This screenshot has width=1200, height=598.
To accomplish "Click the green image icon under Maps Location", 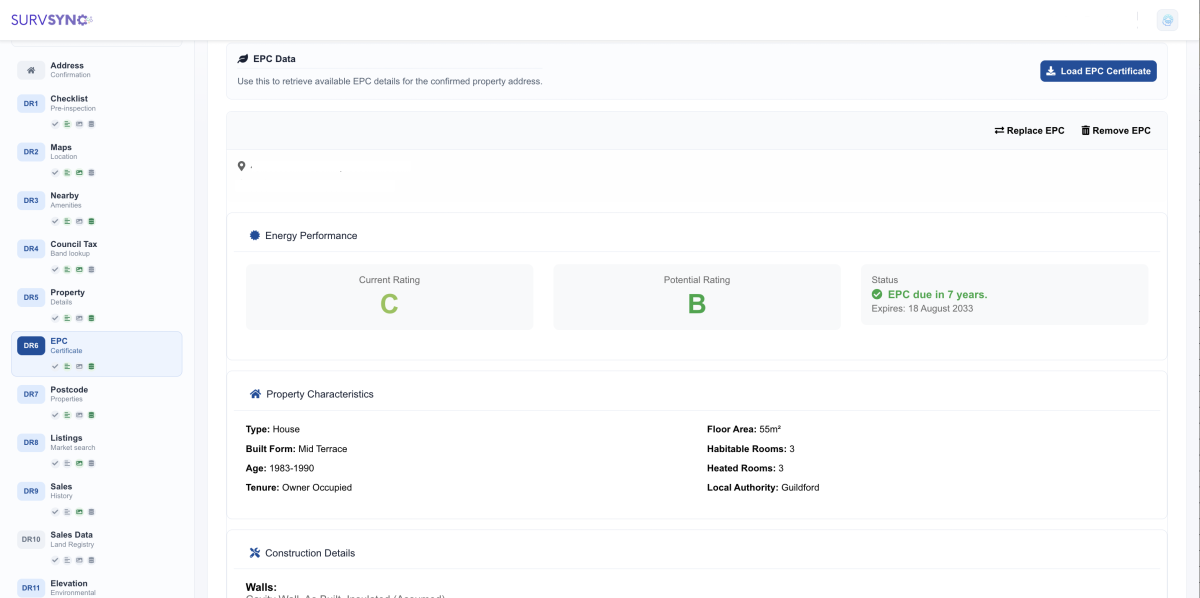I will [x=79, y=173].
